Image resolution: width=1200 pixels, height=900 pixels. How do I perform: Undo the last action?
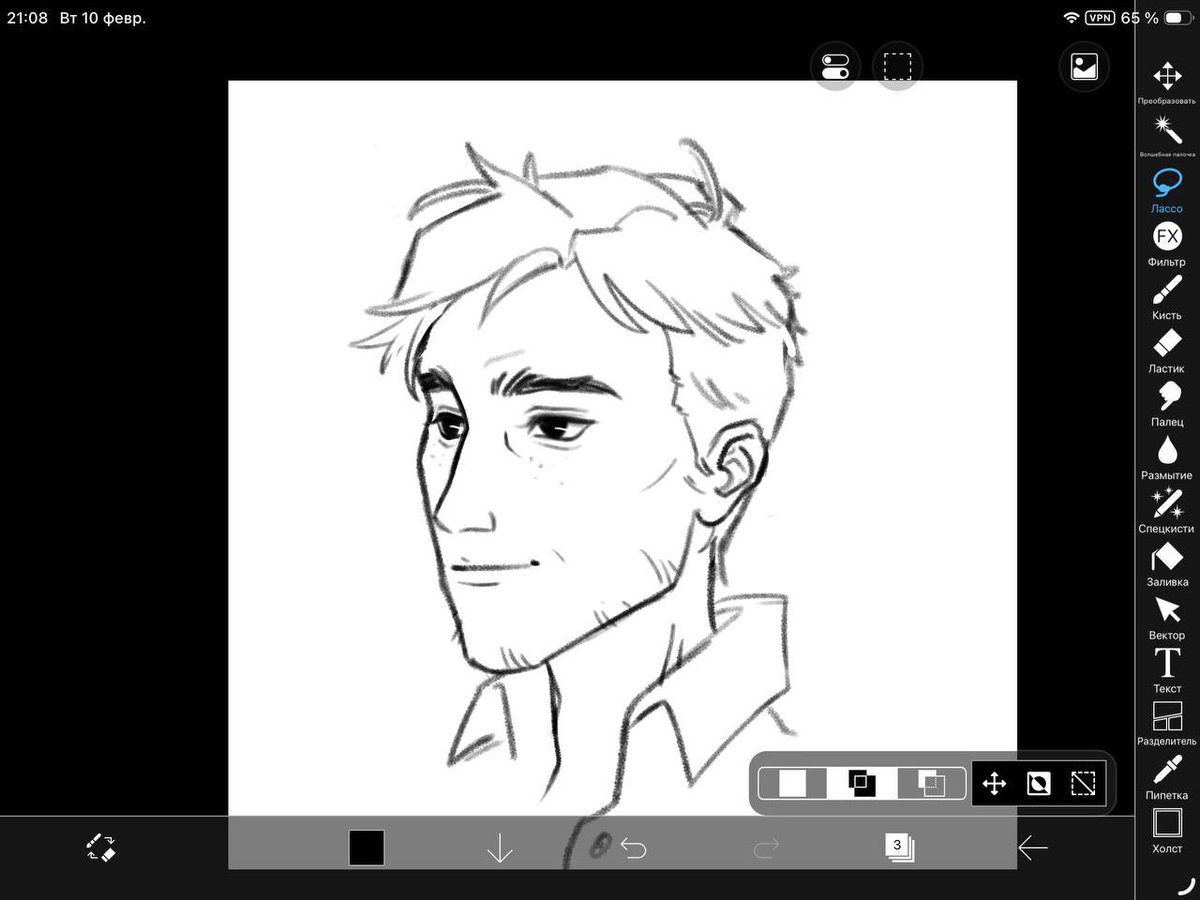(x=633, y=849)
